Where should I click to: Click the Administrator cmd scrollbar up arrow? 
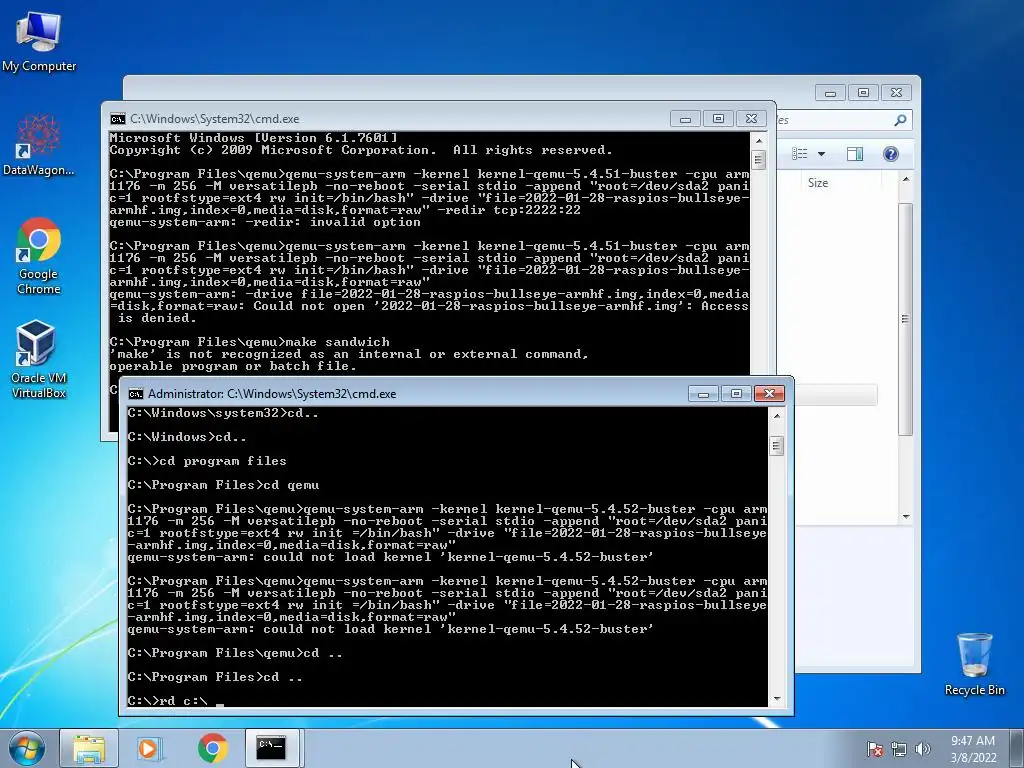pos(776,415)
